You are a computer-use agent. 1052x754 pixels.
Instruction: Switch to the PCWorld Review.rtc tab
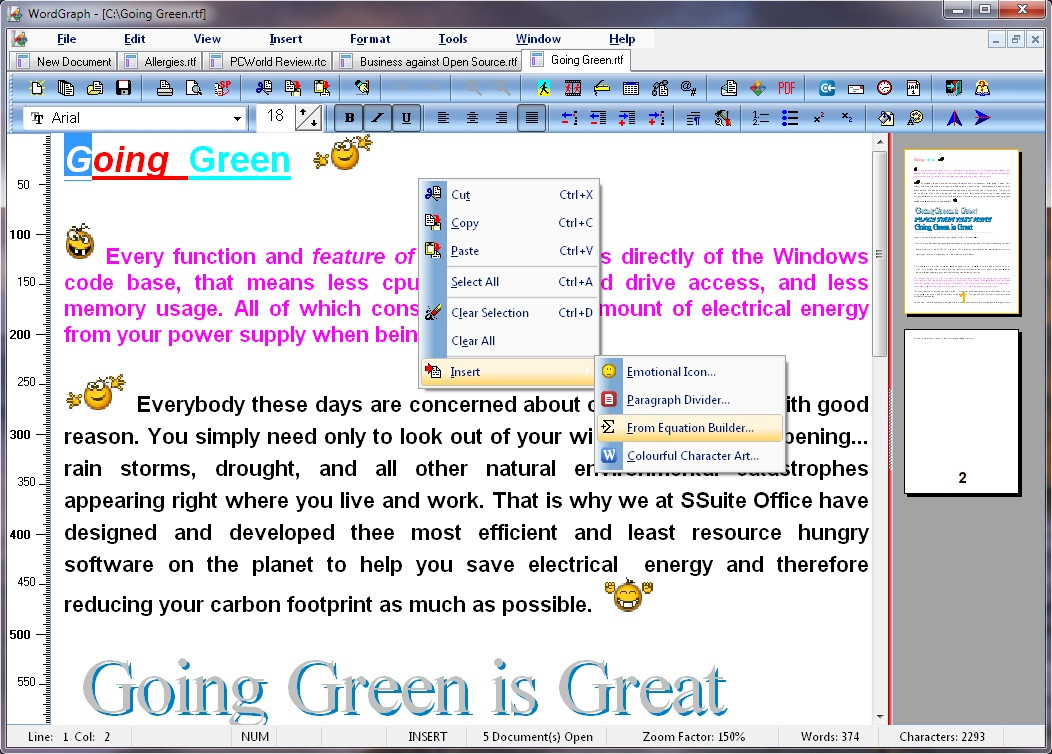tap(270, 62)
